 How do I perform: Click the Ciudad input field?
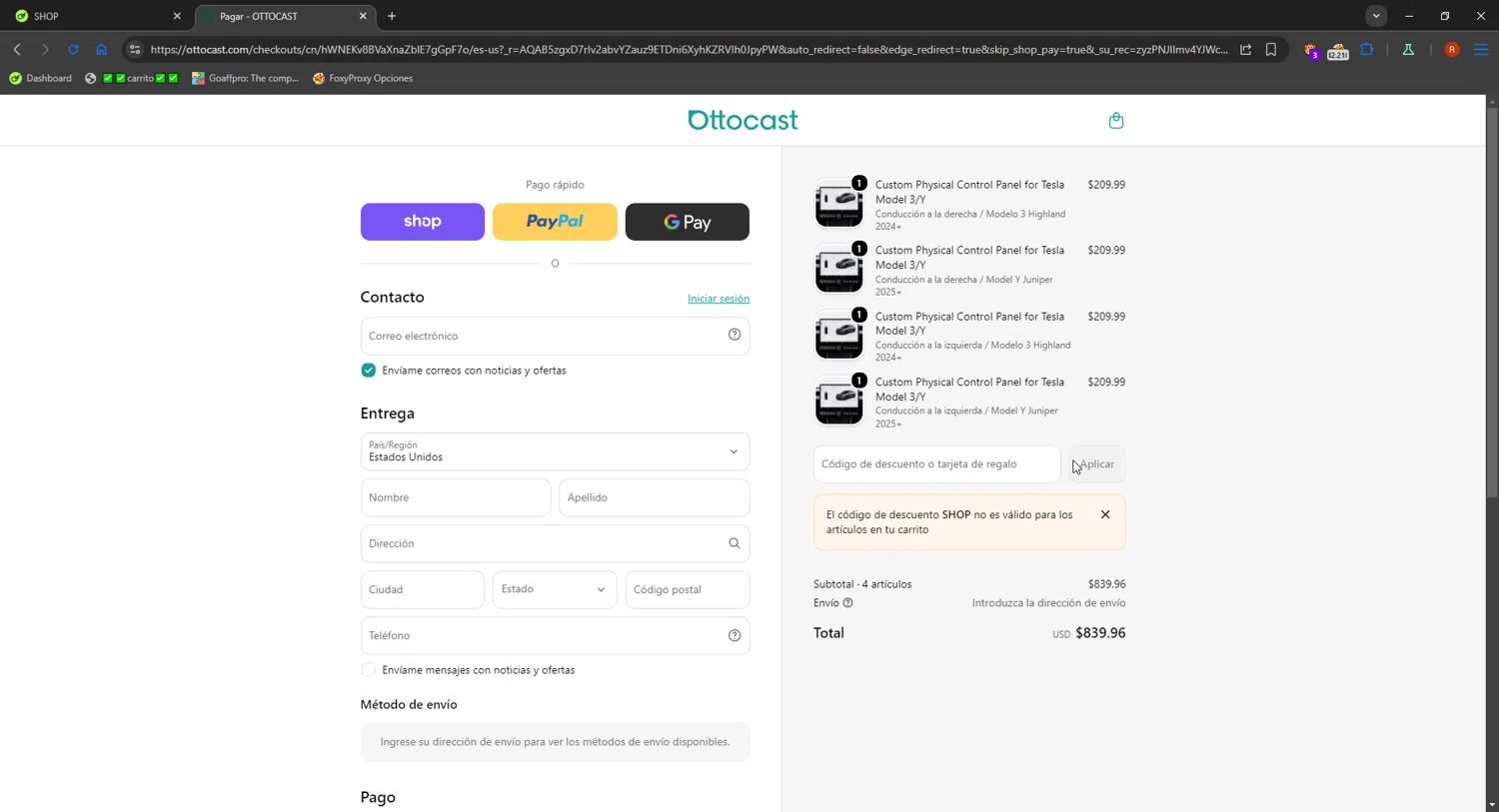coord(423,589)
